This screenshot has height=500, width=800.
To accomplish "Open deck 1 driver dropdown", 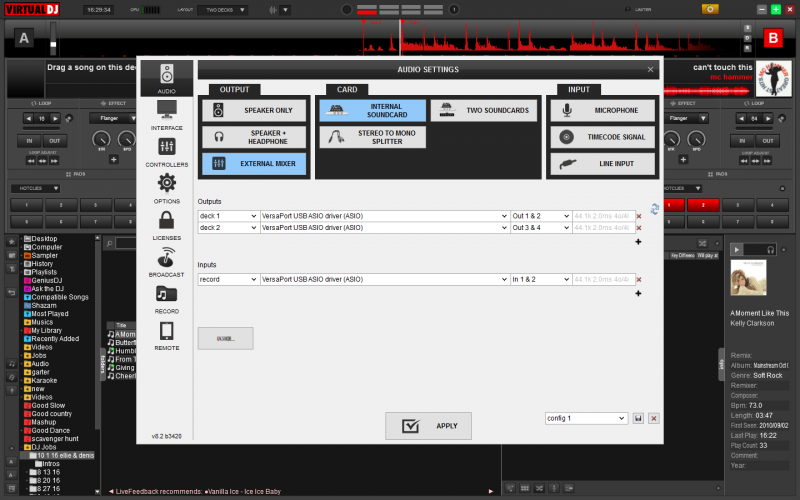I will (385, 216).
